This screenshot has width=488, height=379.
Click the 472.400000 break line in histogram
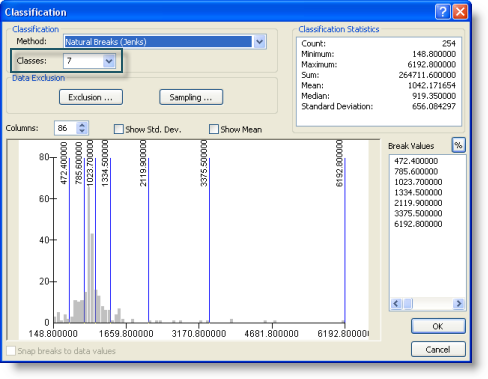click(69, 240)
